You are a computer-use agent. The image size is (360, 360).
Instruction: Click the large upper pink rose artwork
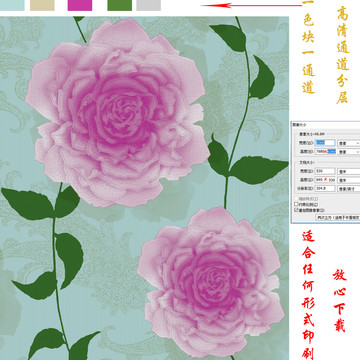[x=117, y=112]
